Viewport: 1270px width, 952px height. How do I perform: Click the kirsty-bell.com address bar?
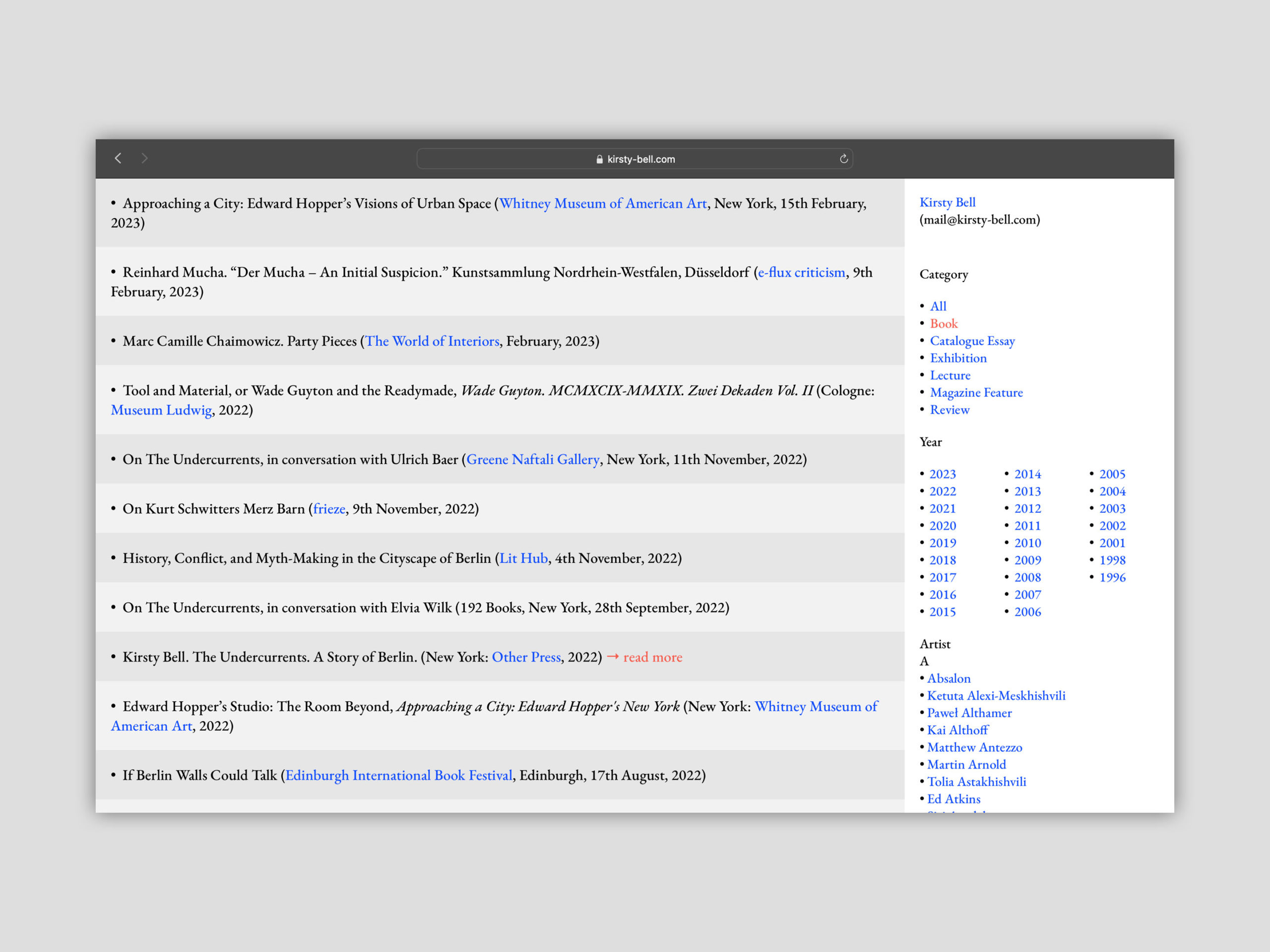click(x=635, y=159)
